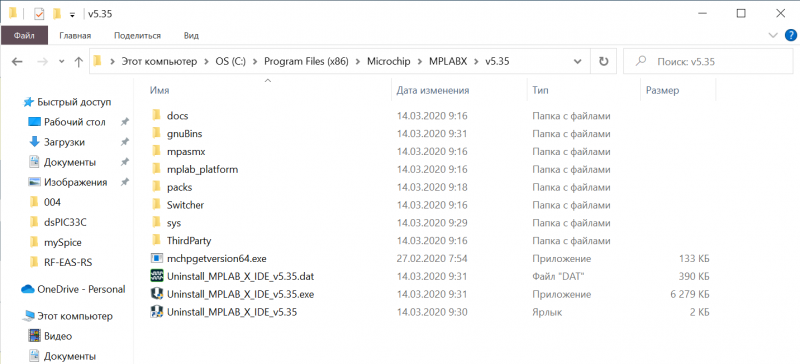Refresh the current folder view
The height and width of the screenshot is (364, 800).
tap(604, 62)
